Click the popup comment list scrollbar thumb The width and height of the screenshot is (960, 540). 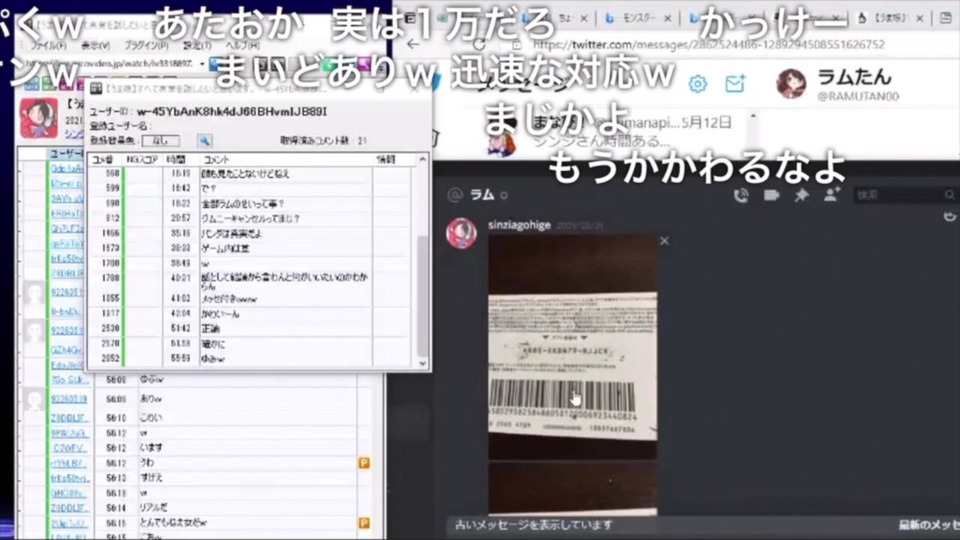pyautogui.click(x=422, y=296)
